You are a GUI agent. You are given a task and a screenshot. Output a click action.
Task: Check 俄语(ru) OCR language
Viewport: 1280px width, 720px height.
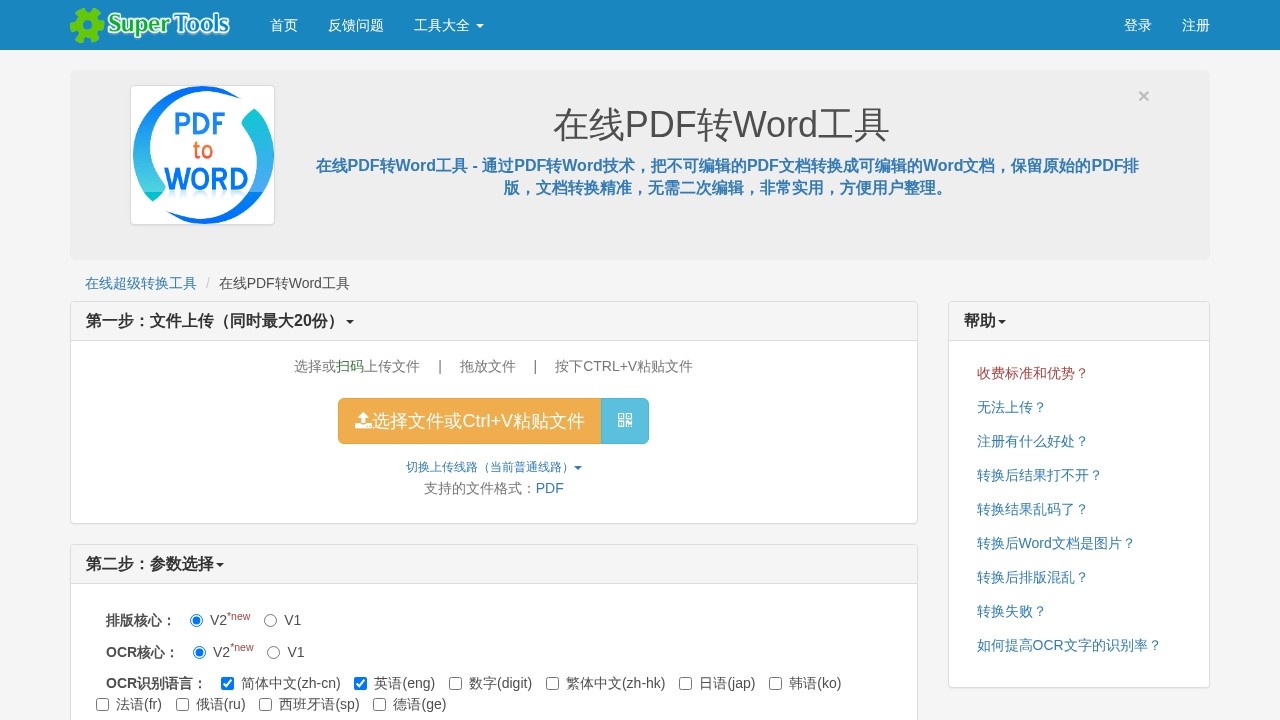click(x=182, y=705)
